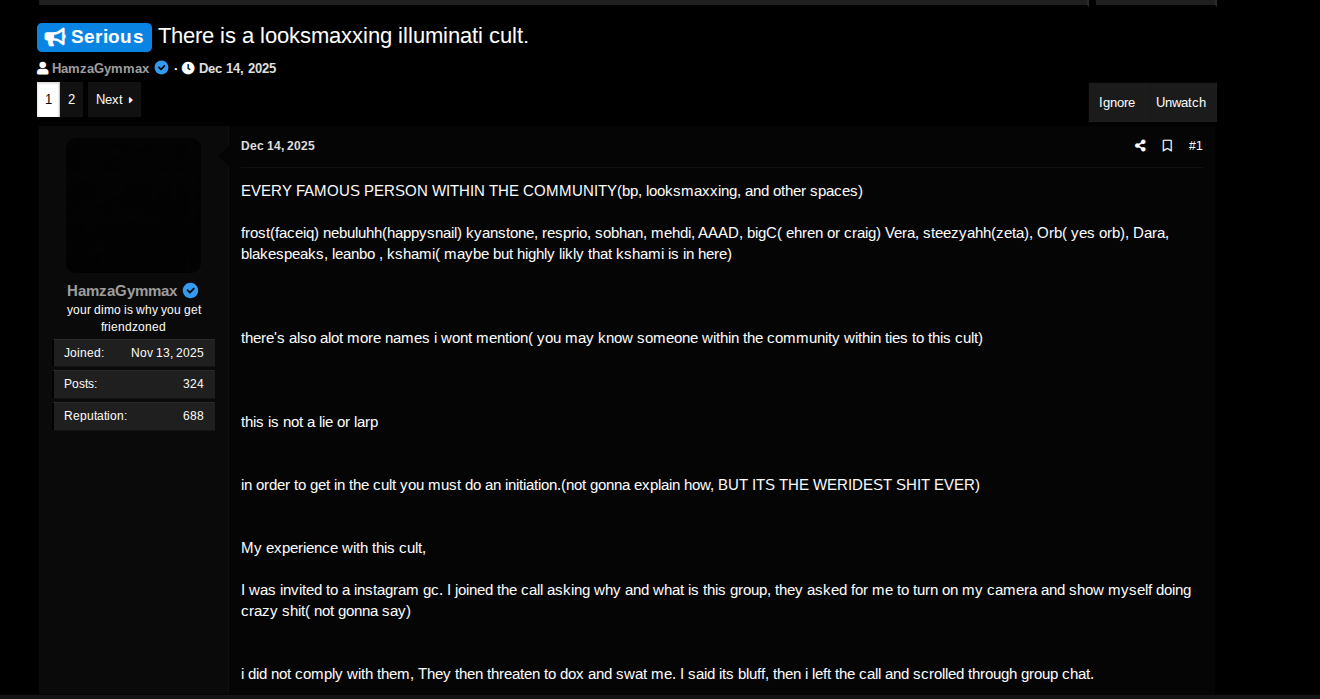Click the thread start date in header

point(237,68)
